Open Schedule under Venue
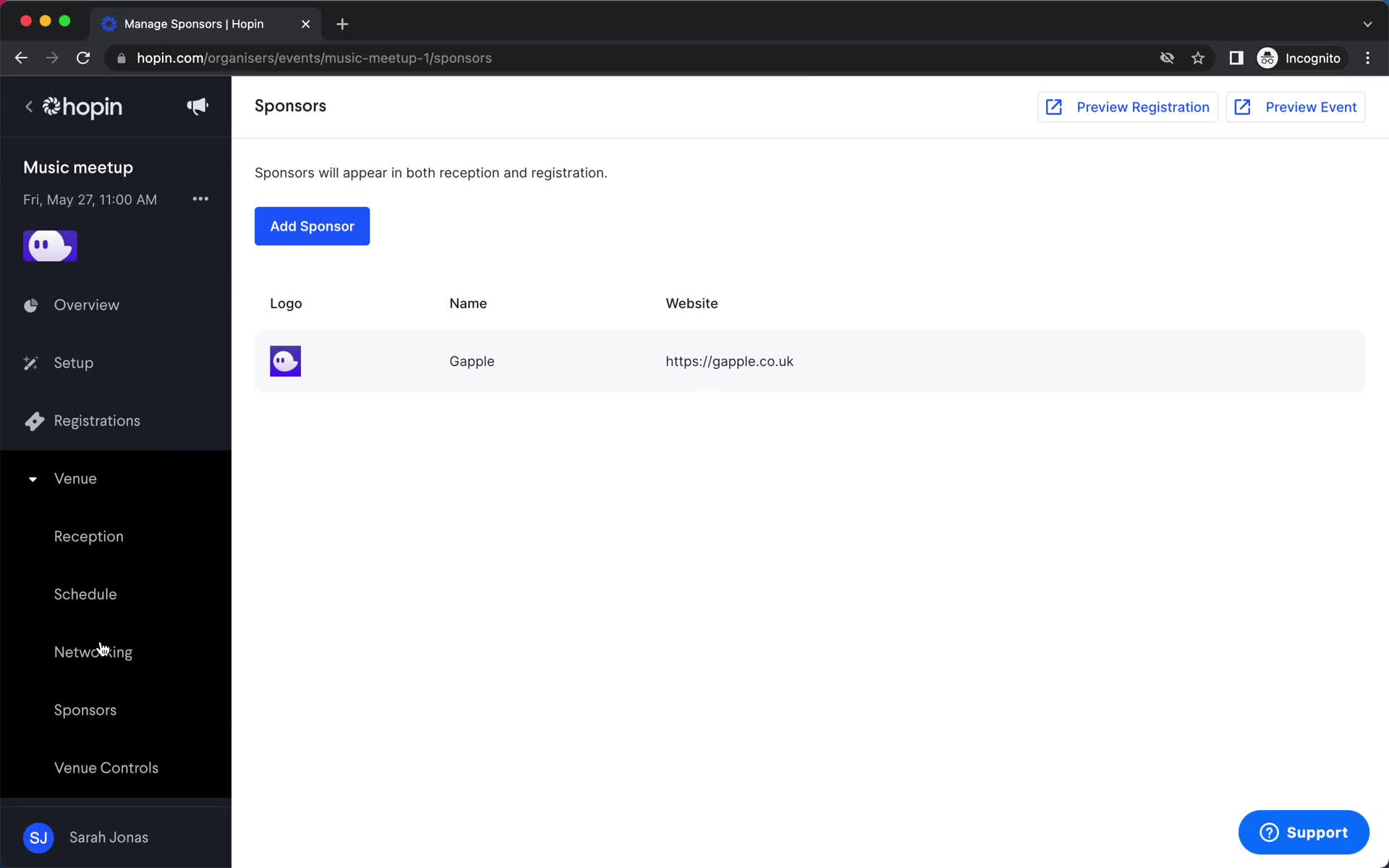Viewport: 1389px width, 868px height. [85, 595]
